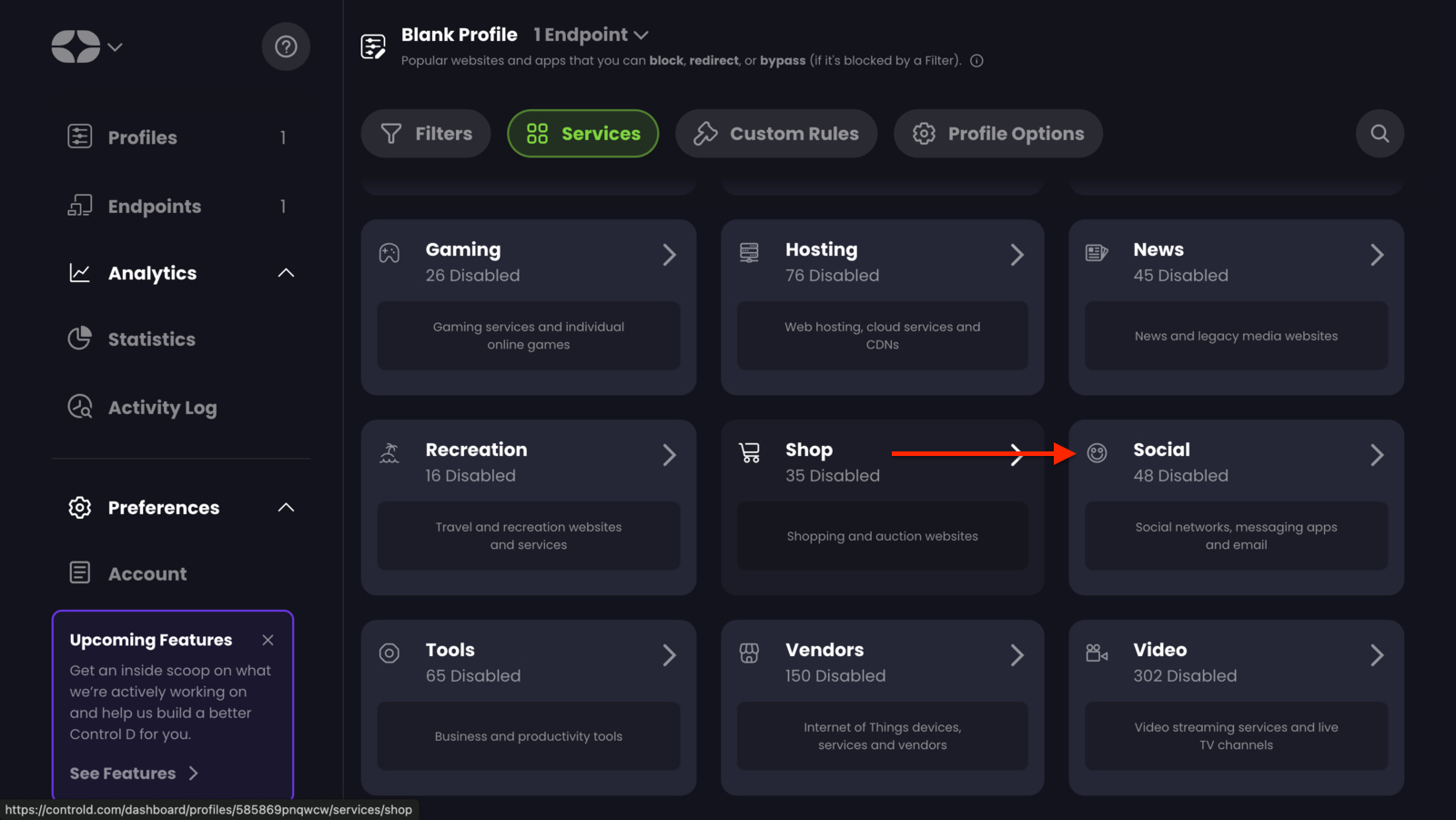Image resolution: width=1456 pixels, height=820 pixels.
Task: Follow the See Features link
Action: 133,773
